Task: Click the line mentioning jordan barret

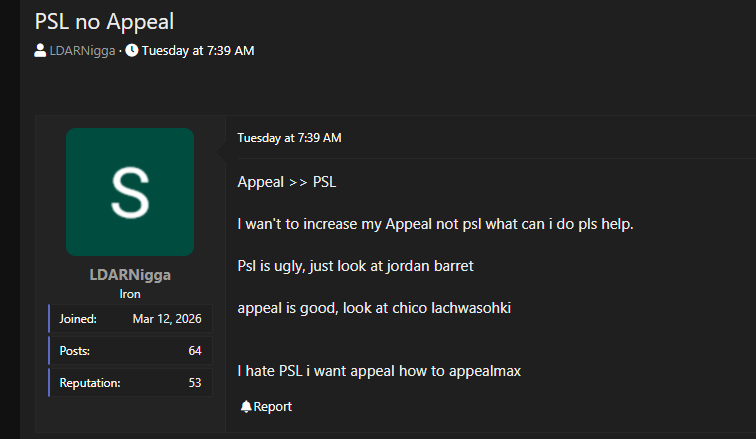Action: [x=355, y=266]
